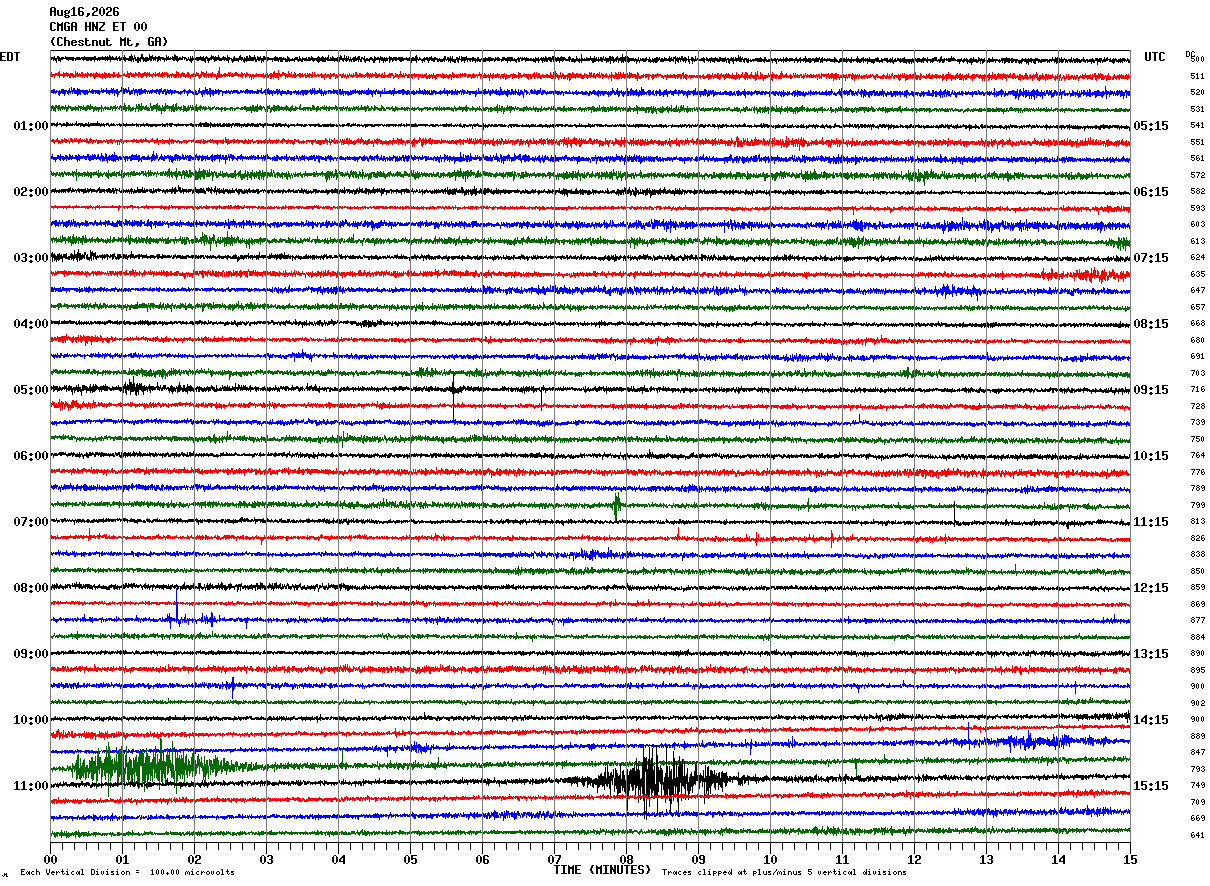This screenshot has height=886, width=1210.
Task: Click the '05:00' EDT time label
Action: pyautogui.click(x=30, y=390)
